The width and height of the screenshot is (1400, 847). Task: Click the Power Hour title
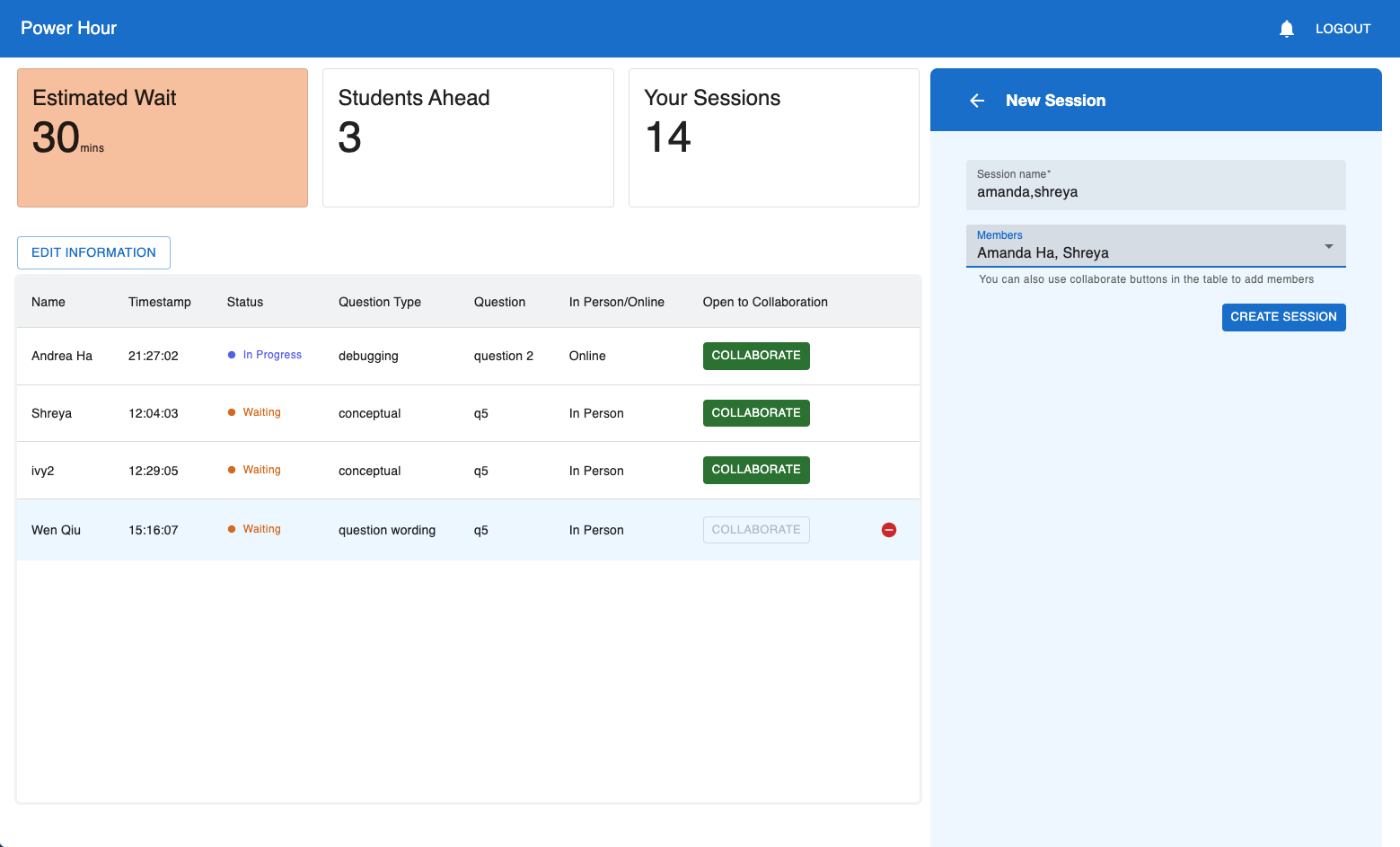(x=69, y=28)
